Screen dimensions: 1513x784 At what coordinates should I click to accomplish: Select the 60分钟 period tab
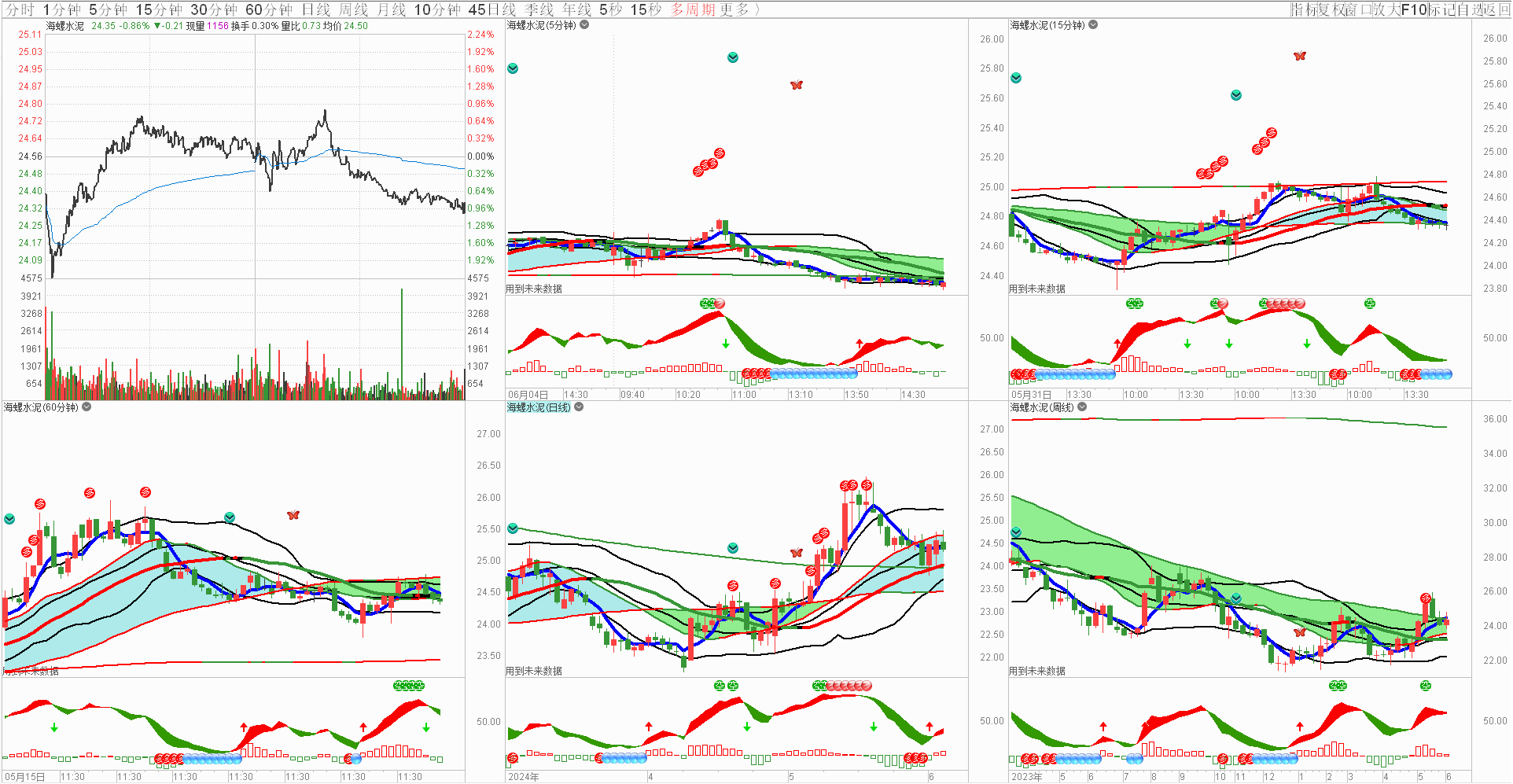point(269,9)
